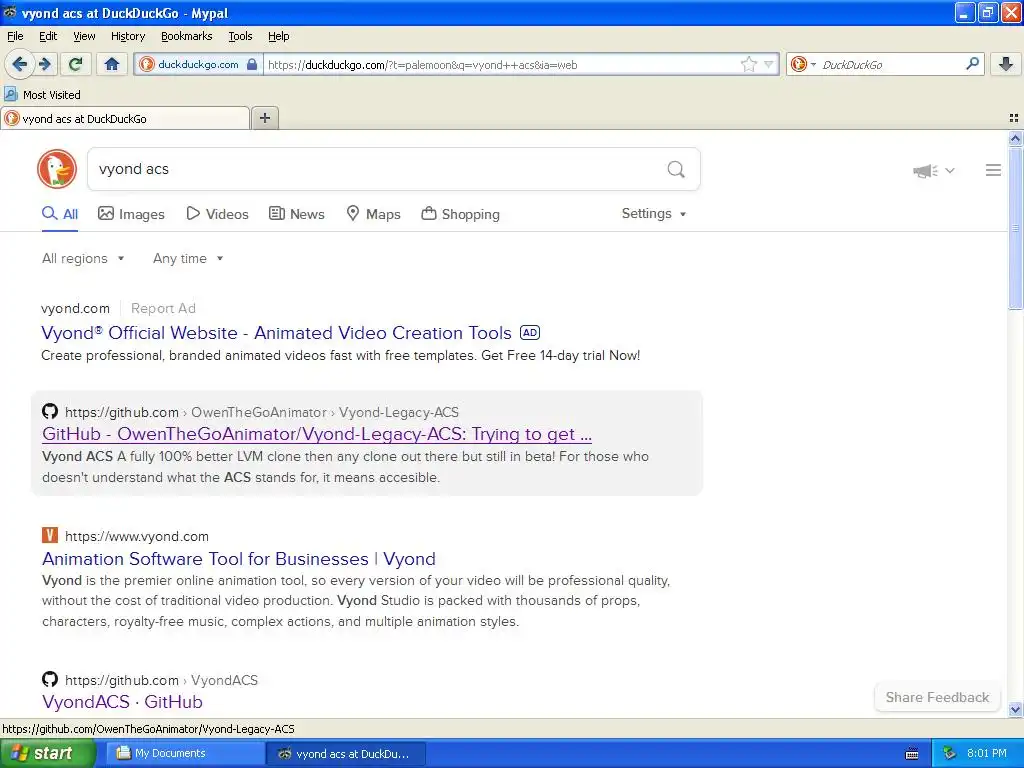Click the DuckDuckGo duck logo

tap(57, 169)
